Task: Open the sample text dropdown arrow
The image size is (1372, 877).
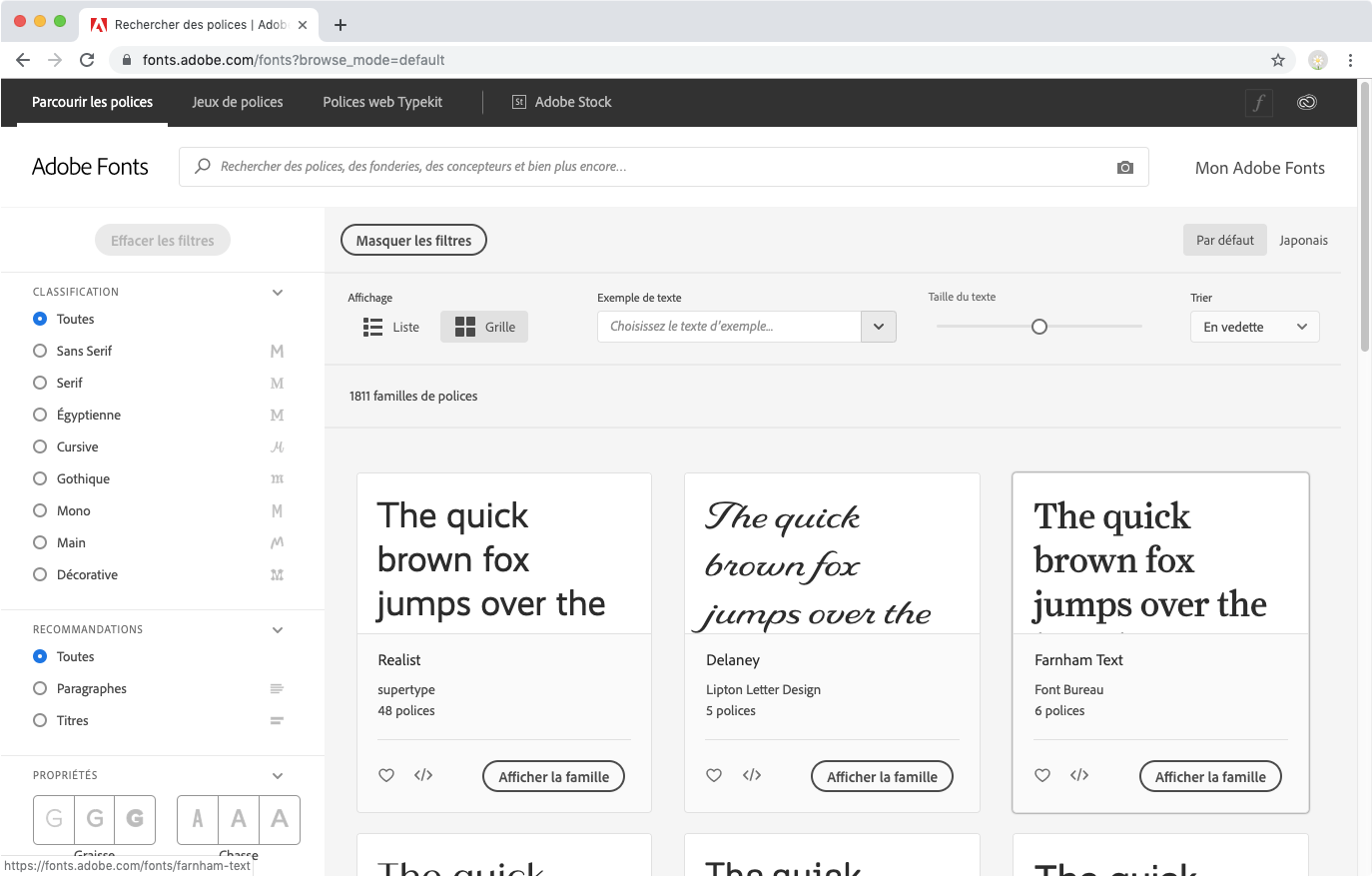Action: point(879,327)
